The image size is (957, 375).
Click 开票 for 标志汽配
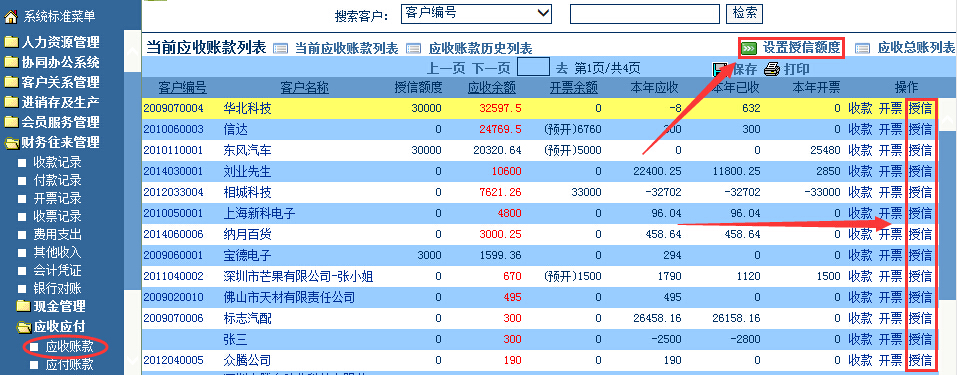[890, 318]
